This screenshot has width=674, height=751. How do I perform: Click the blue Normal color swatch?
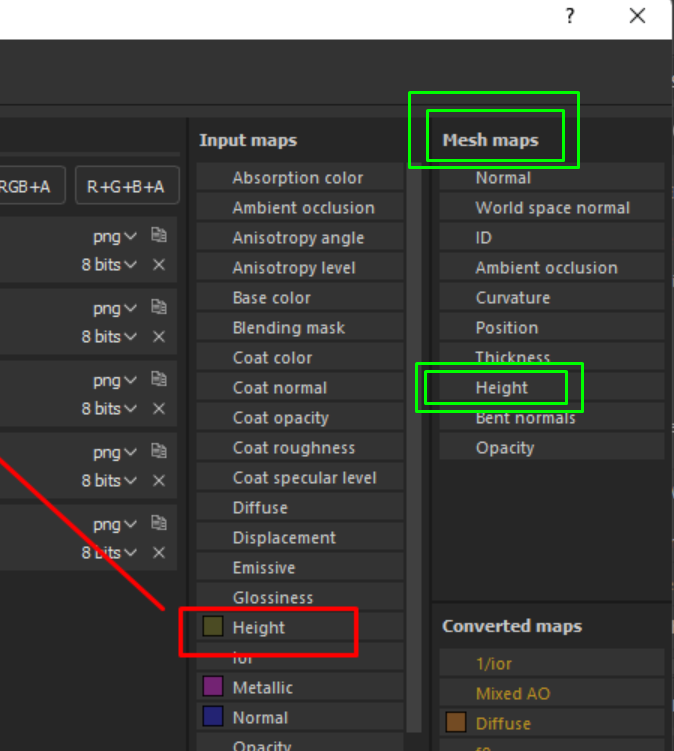click(212, 717)
